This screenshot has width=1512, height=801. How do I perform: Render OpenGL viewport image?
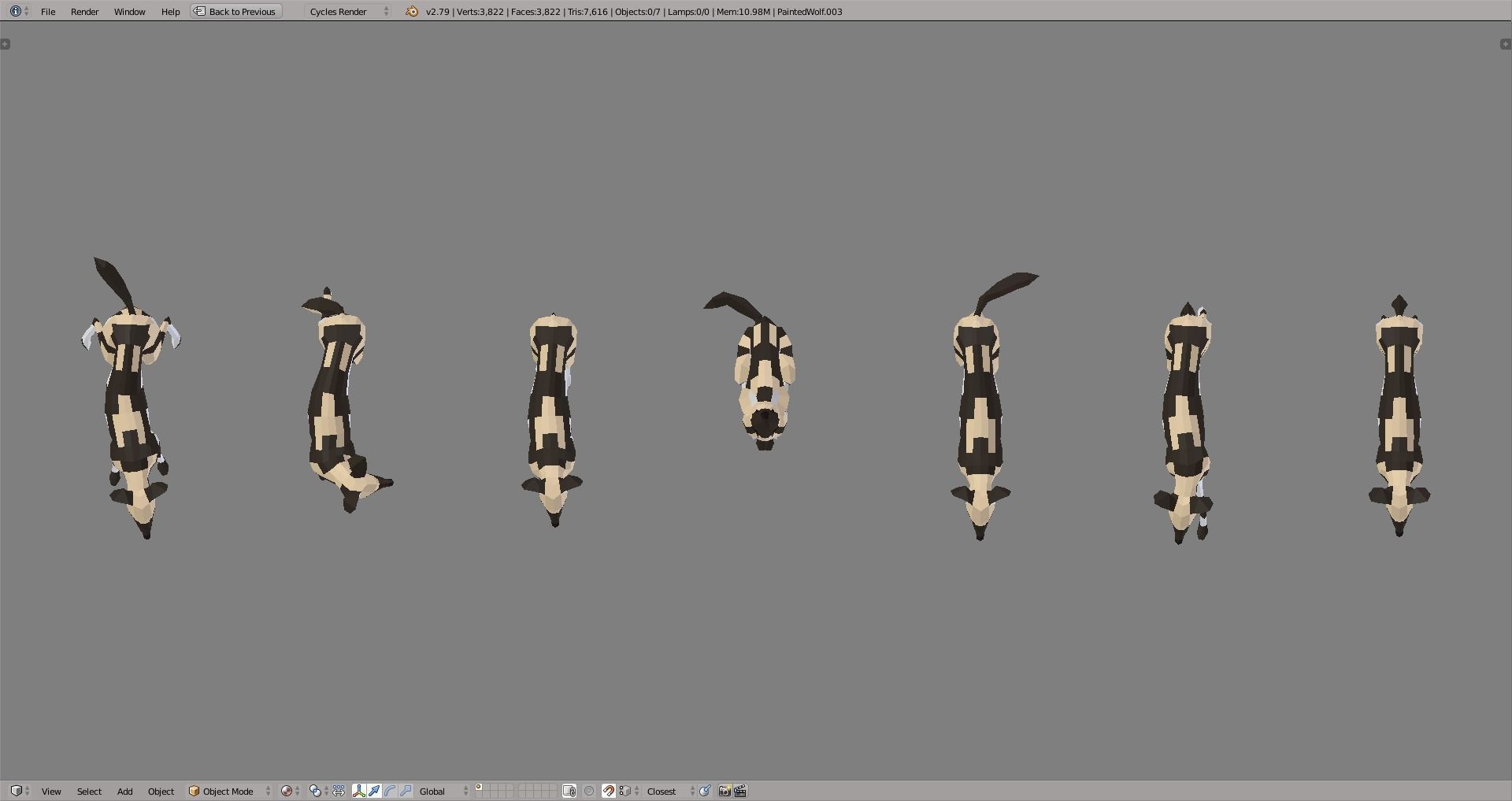pyautogui.click(x=724, y=791)
